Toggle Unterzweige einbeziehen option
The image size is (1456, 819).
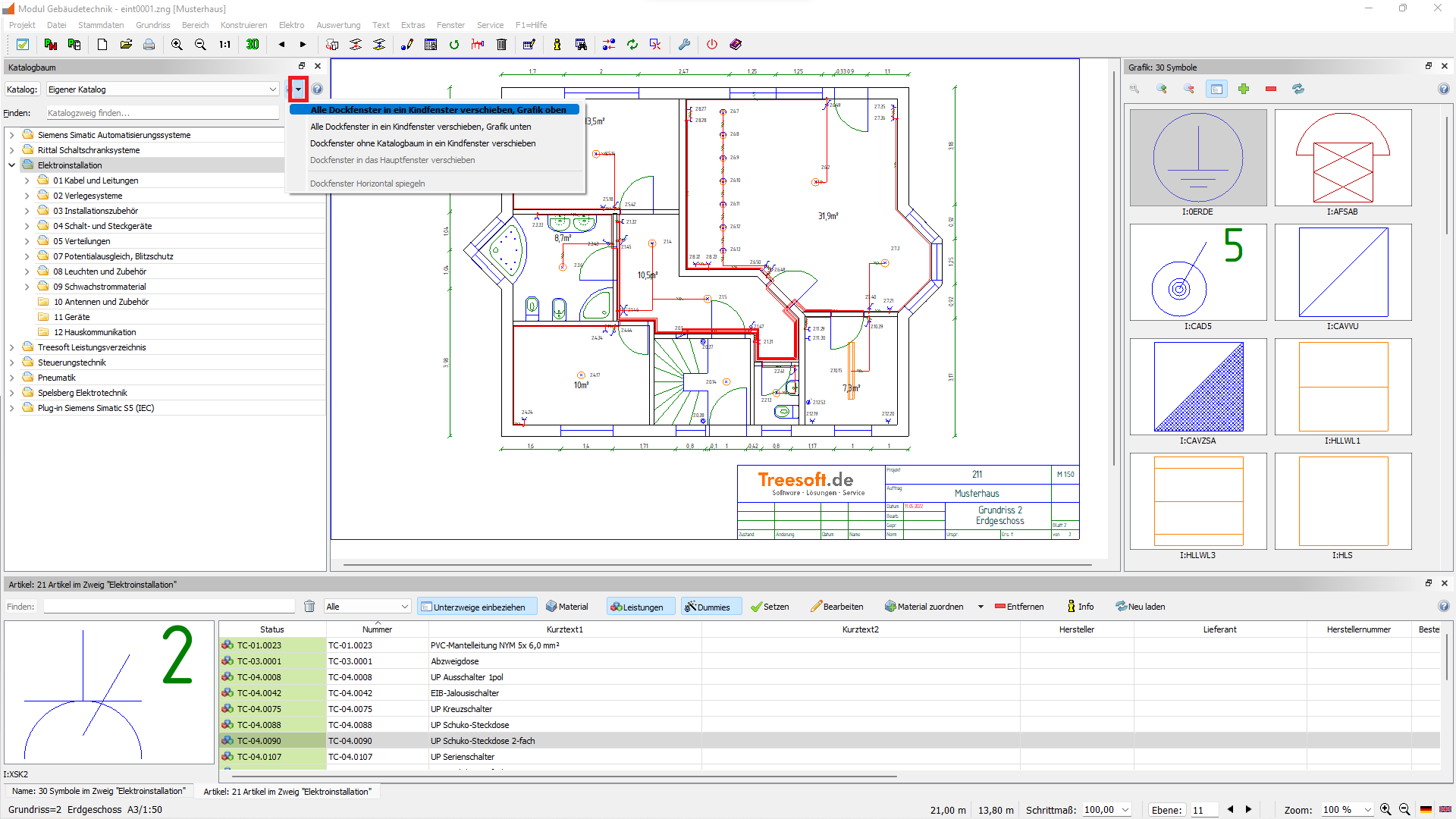[476, 607]
